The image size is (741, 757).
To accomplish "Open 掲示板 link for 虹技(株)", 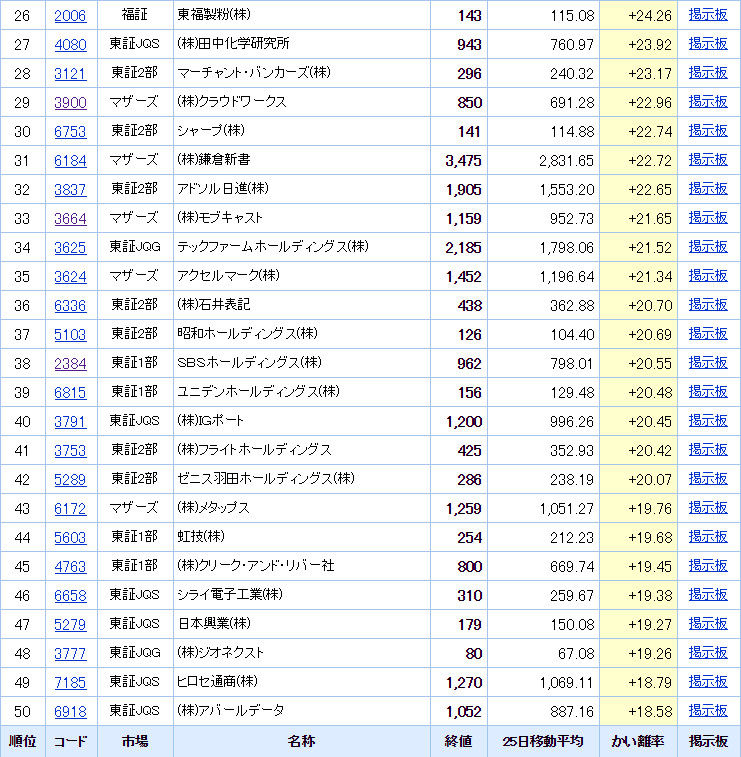I will click(708, 536).
